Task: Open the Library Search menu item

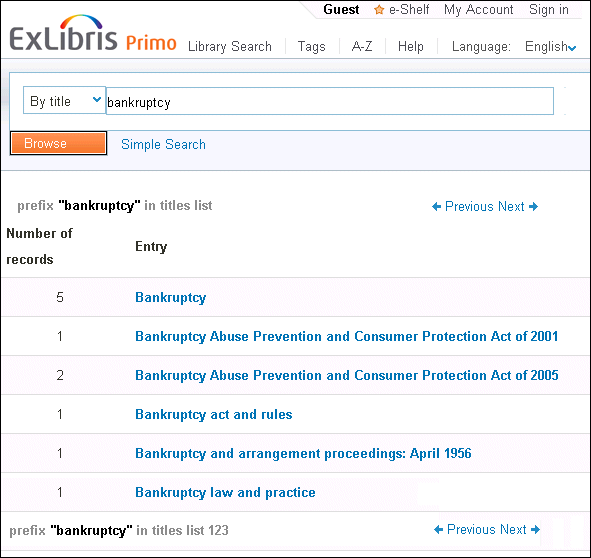Action: click(230, 46)
